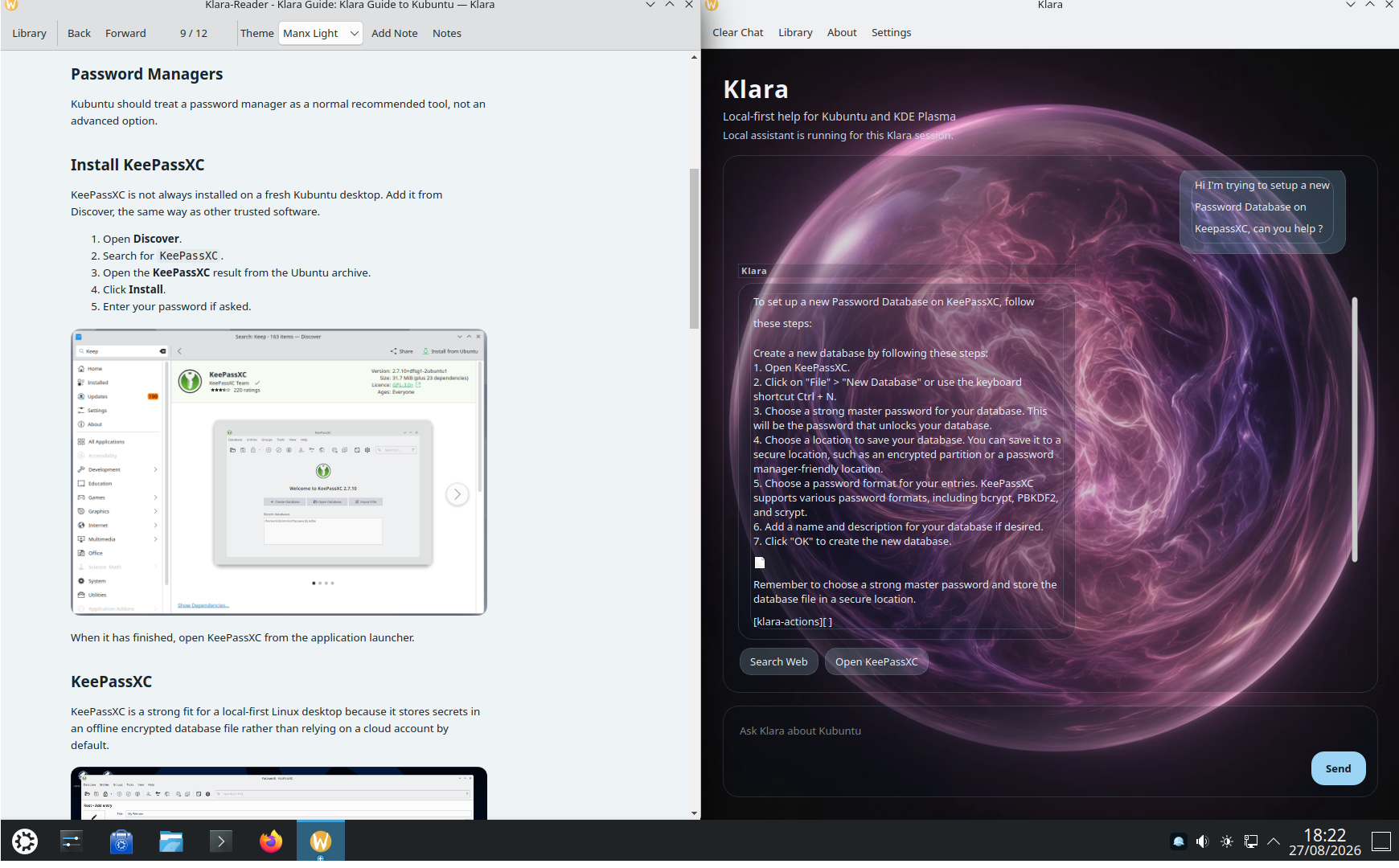
Task: Click the Klara-Reader window title bar app icon
Action: click(11, 5)
